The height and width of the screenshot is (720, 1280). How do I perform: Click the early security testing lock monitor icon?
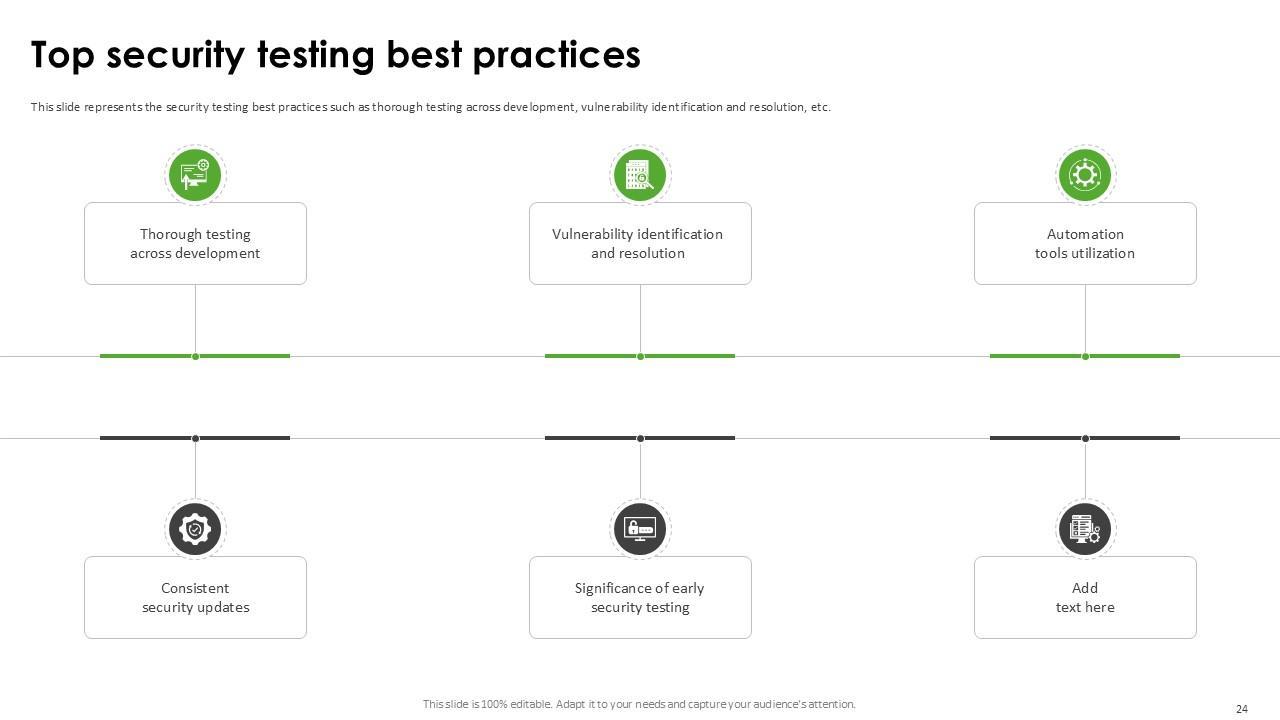640,529
